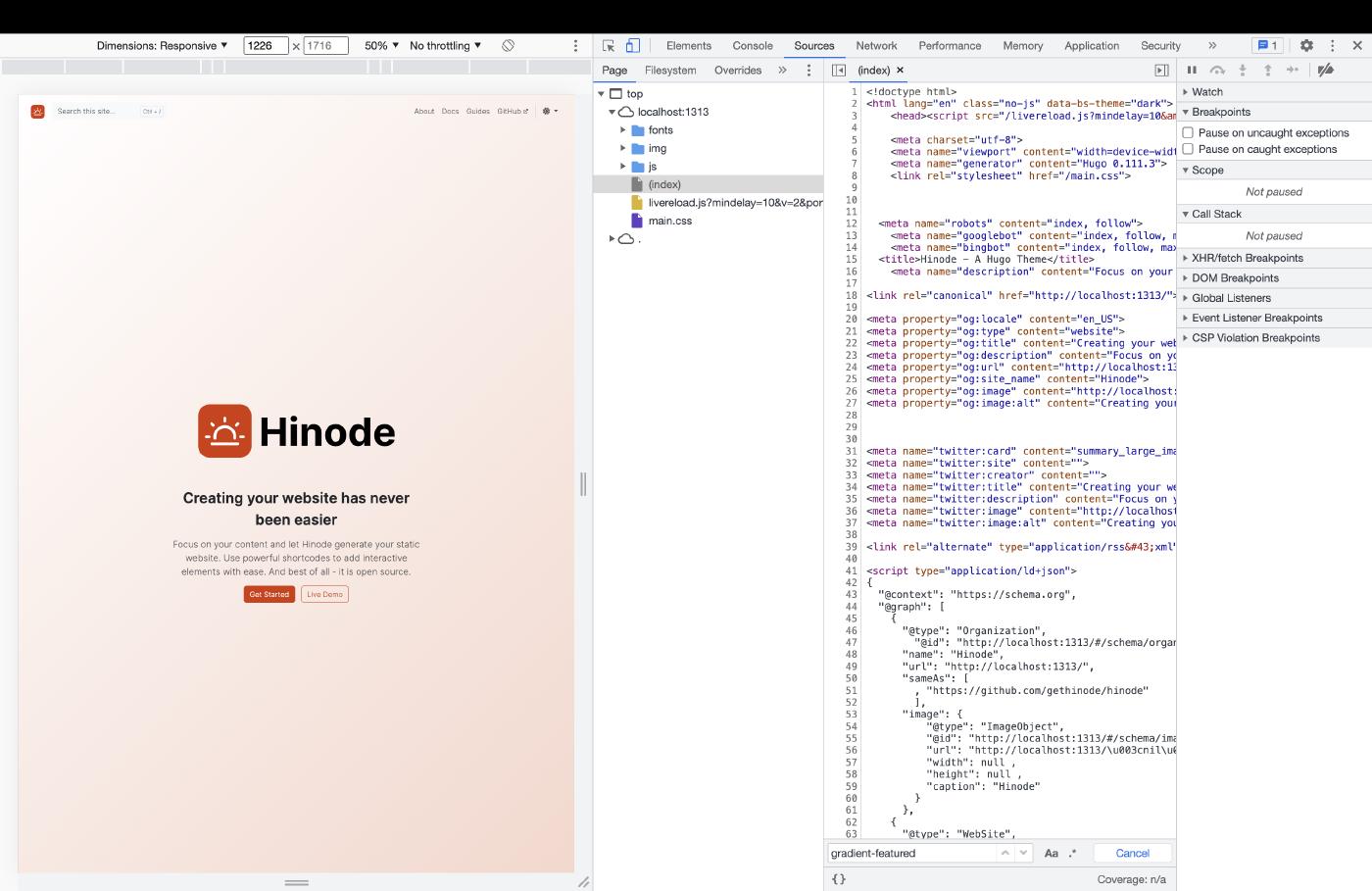Toggle the device toolbar icon
The width and height of the screenshot is (1372, 891).
coord(633,46)
